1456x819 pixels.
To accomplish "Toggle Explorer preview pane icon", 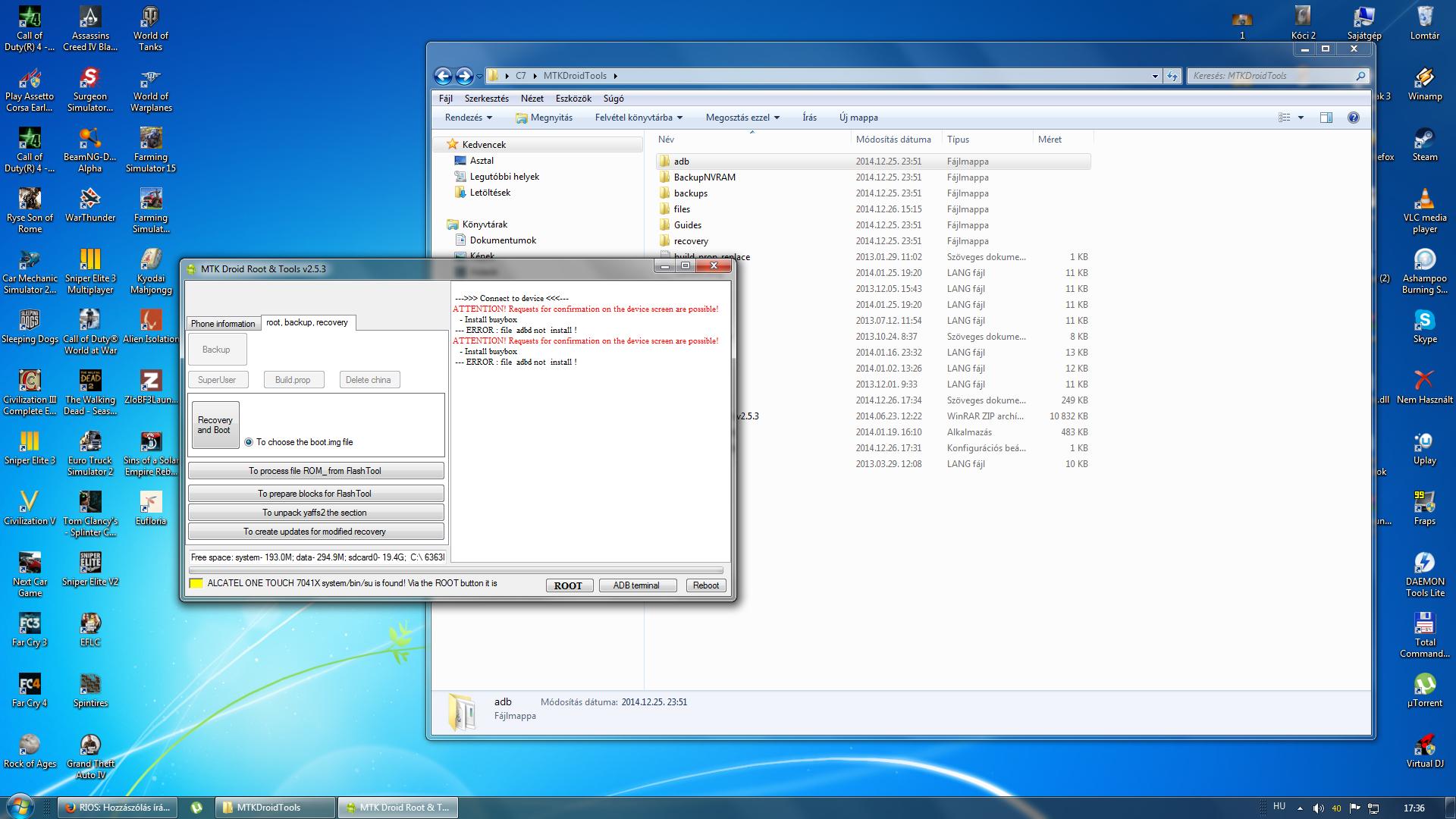I will pyautogui.click(x=1326, y=118).
